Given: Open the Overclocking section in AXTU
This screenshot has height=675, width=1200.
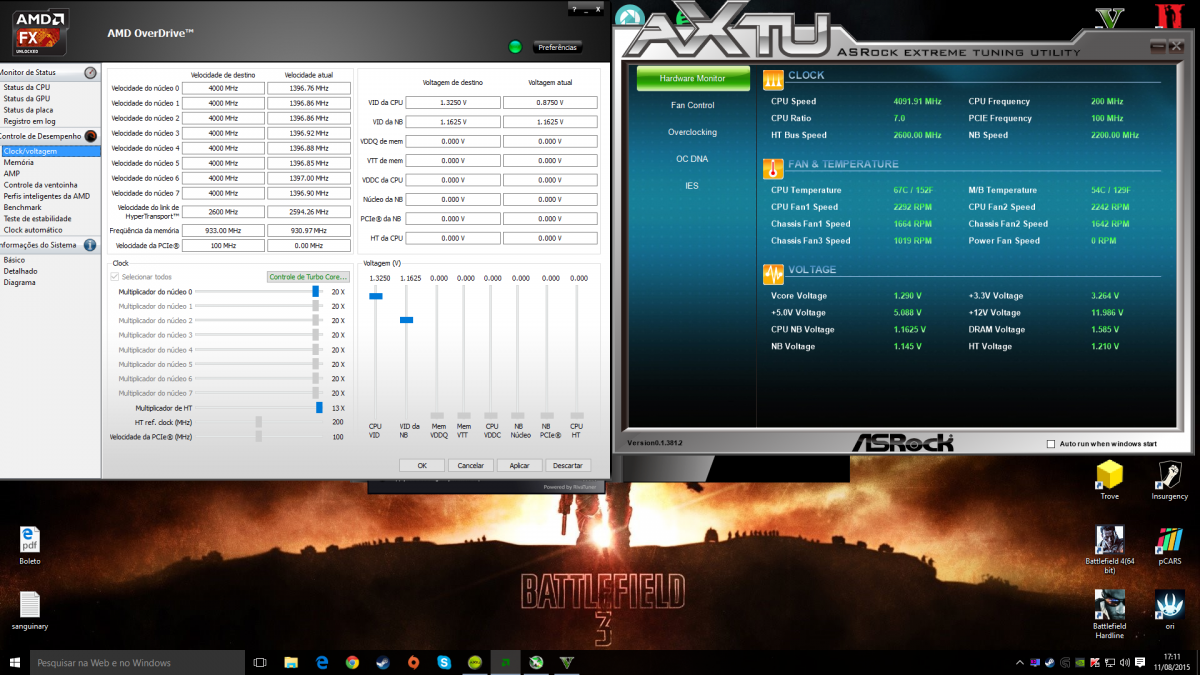Looking at the screenshot, I should tap(692, 132).
